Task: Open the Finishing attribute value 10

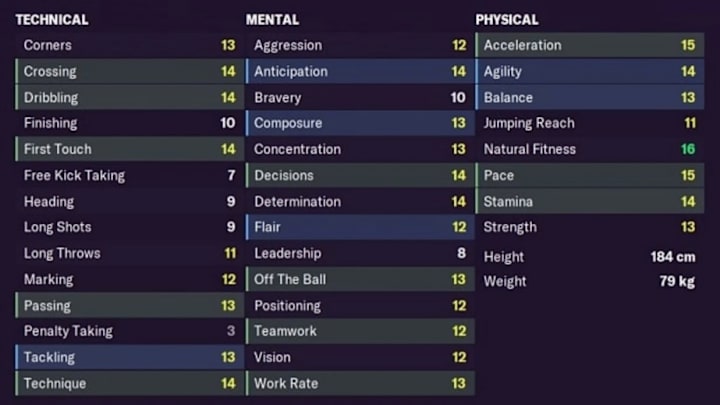Action: (x=227, y=123)
